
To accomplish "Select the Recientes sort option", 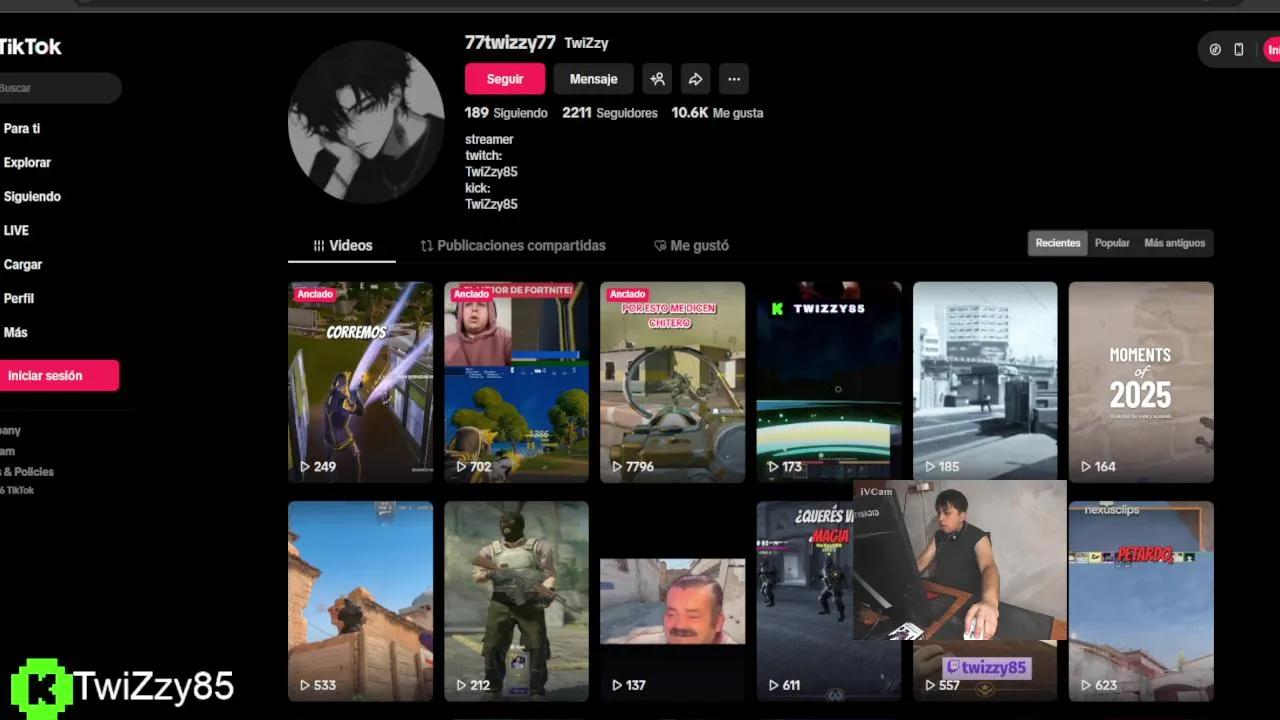I will (x=1058, y=243).
